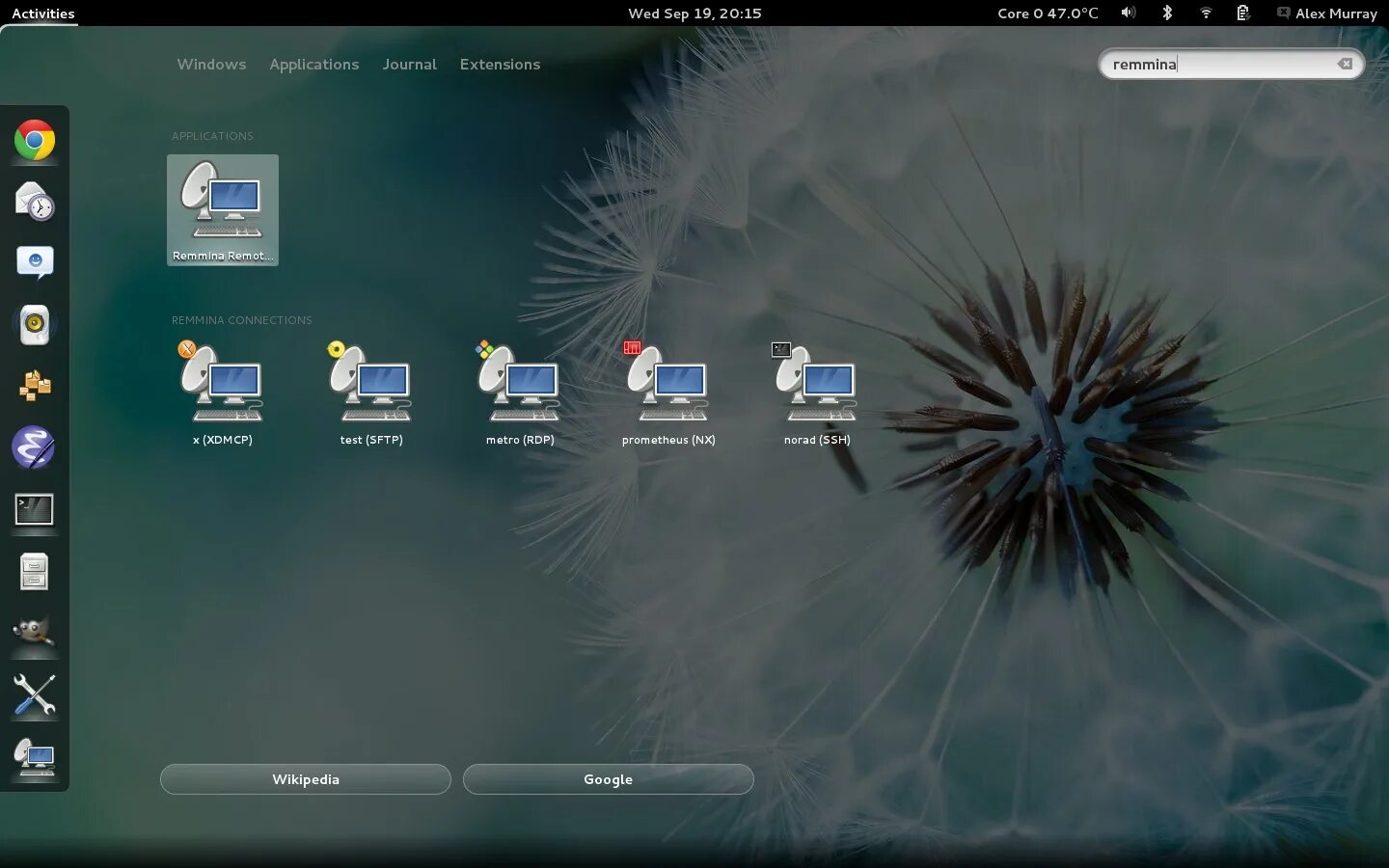Switch to the Journal tab
Screen dimensions: 1389x868
410,65
